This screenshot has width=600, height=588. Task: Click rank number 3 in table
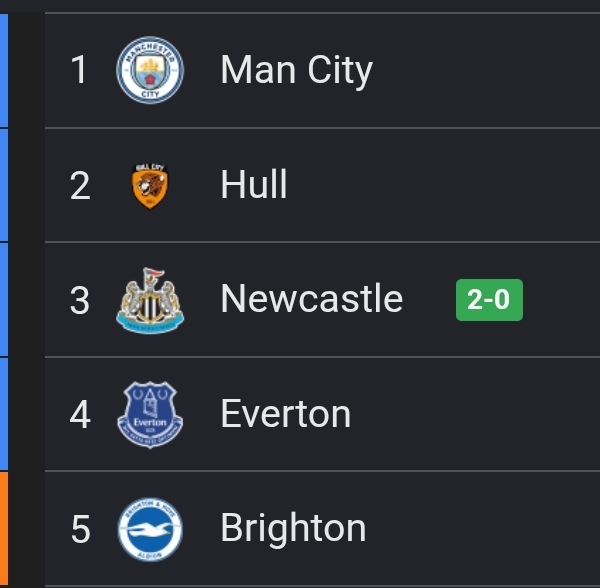pyautogui.click(x=80, y=300)
